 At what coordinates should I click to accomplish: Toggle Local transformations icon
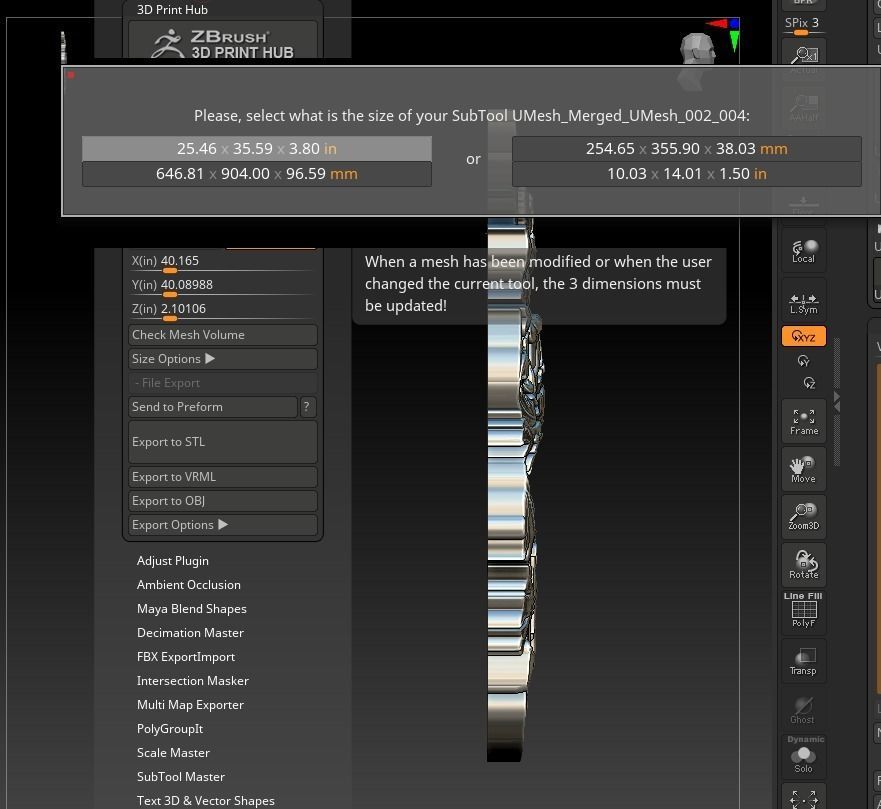(804, 251)
